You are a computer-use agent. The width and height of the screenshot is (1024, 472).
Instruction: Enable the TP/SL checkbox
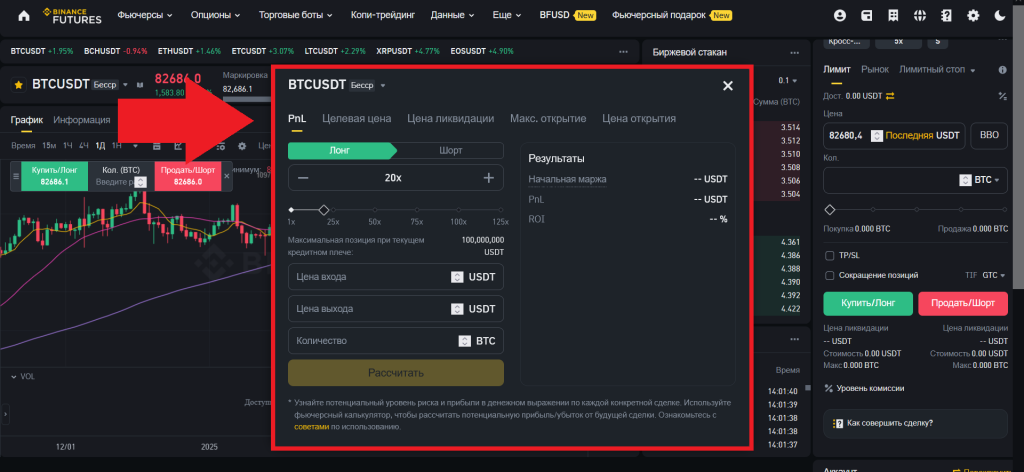(x=829, y=255)
